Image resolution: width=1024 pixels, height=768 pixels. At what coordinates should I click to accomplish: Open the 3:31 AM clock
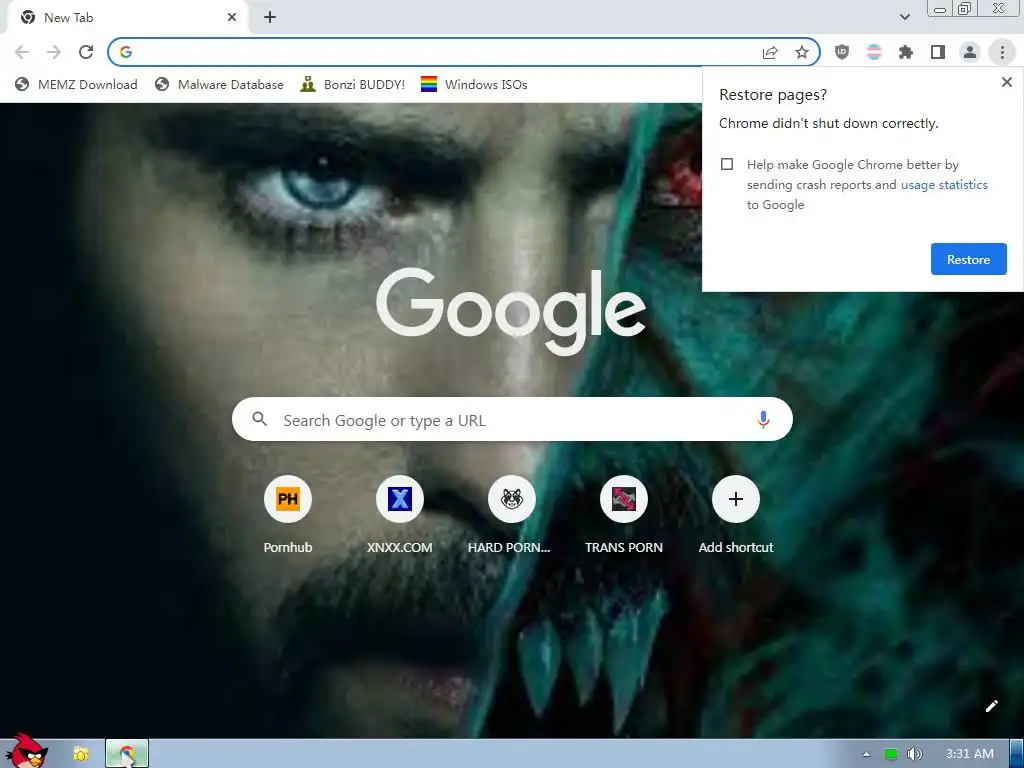point(970,754)
